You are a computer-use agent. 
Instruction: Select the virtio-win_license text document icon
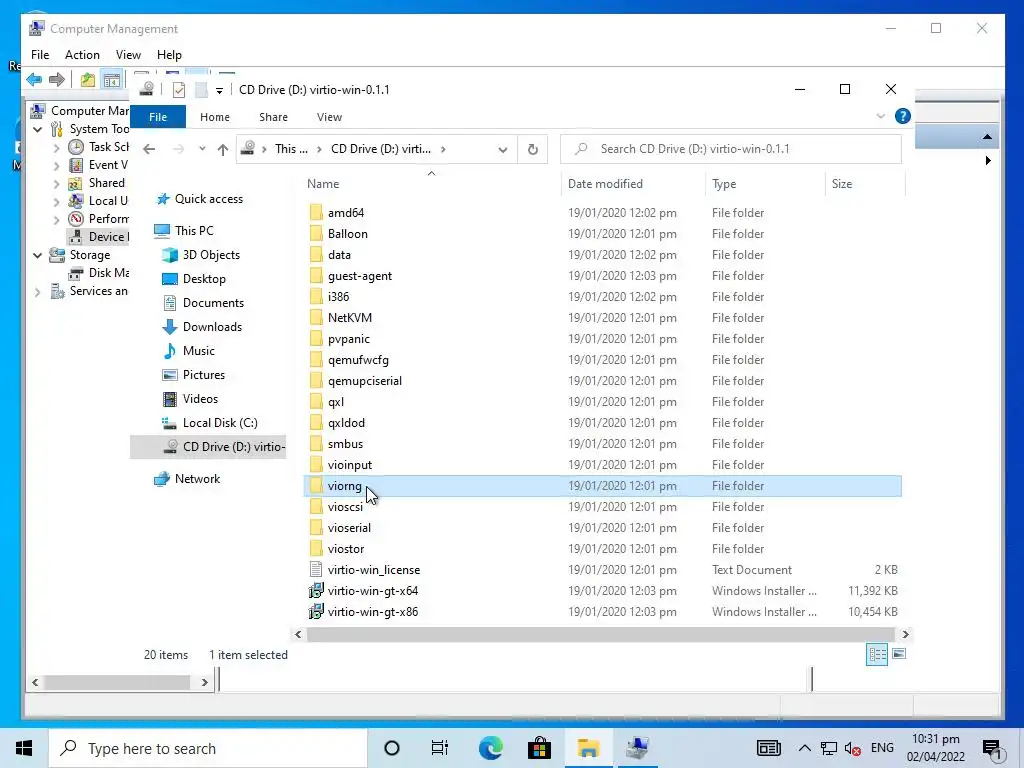[x=316, y=569]
